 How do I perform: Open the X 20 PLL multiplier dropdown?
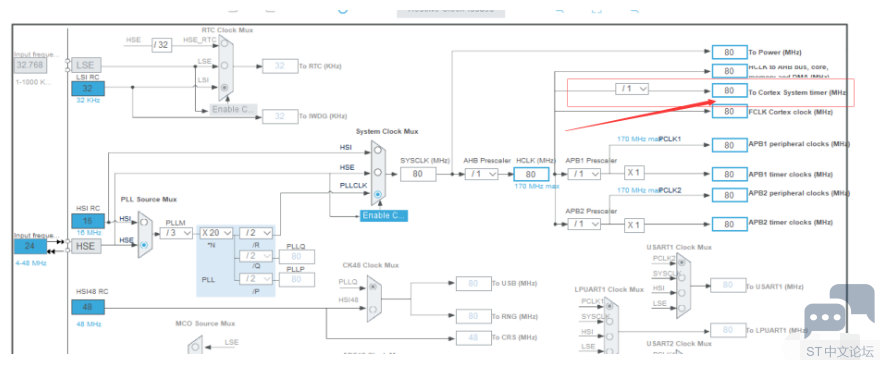click(x=216, y=232)
